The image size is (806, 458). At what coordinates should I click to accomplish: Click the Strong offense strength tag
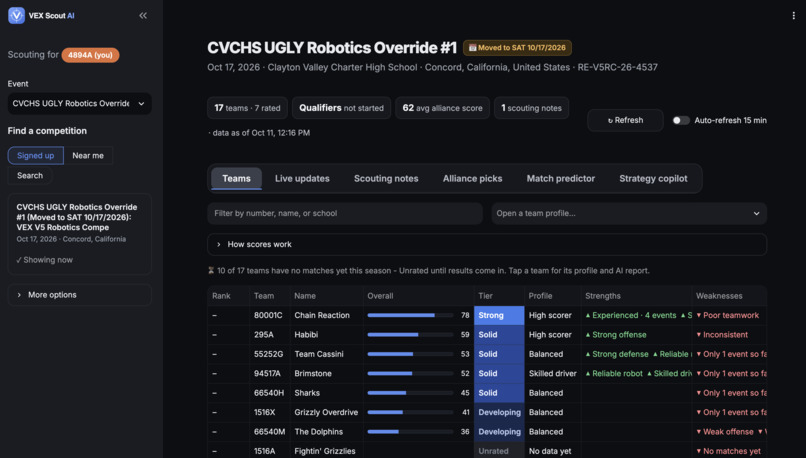tap(616, 335)
